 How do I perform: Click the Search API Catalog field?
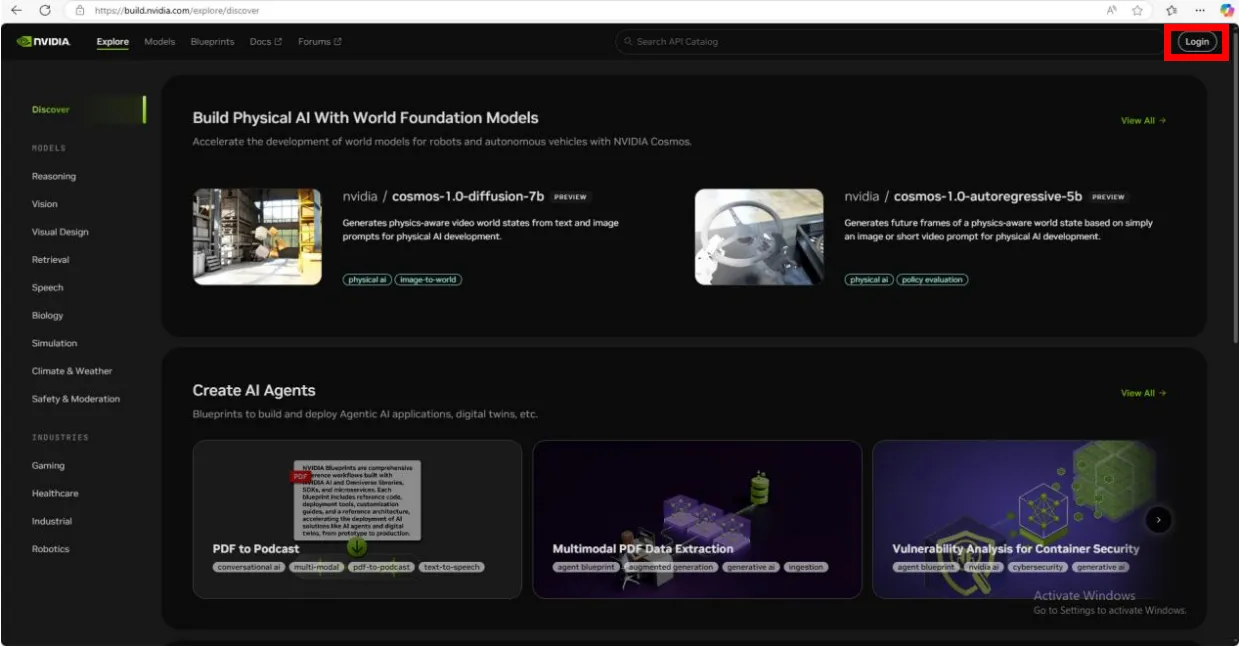890,42
